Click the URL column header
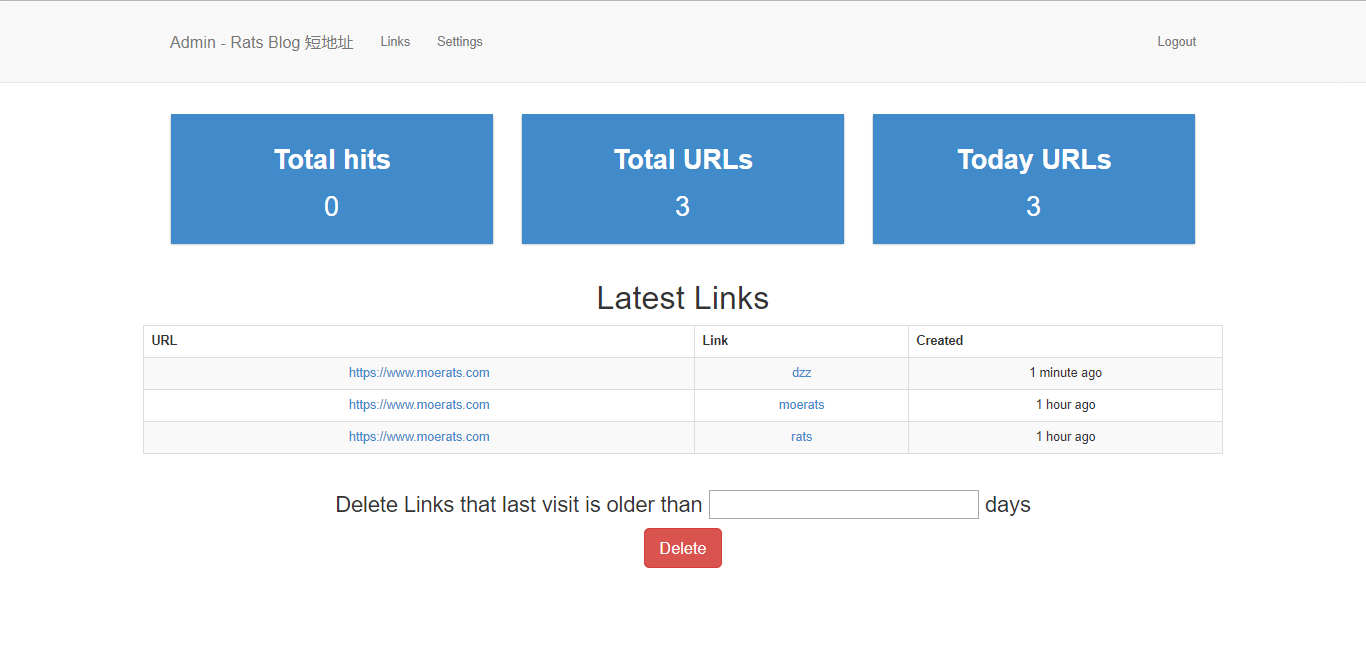 tap(419, 341)
